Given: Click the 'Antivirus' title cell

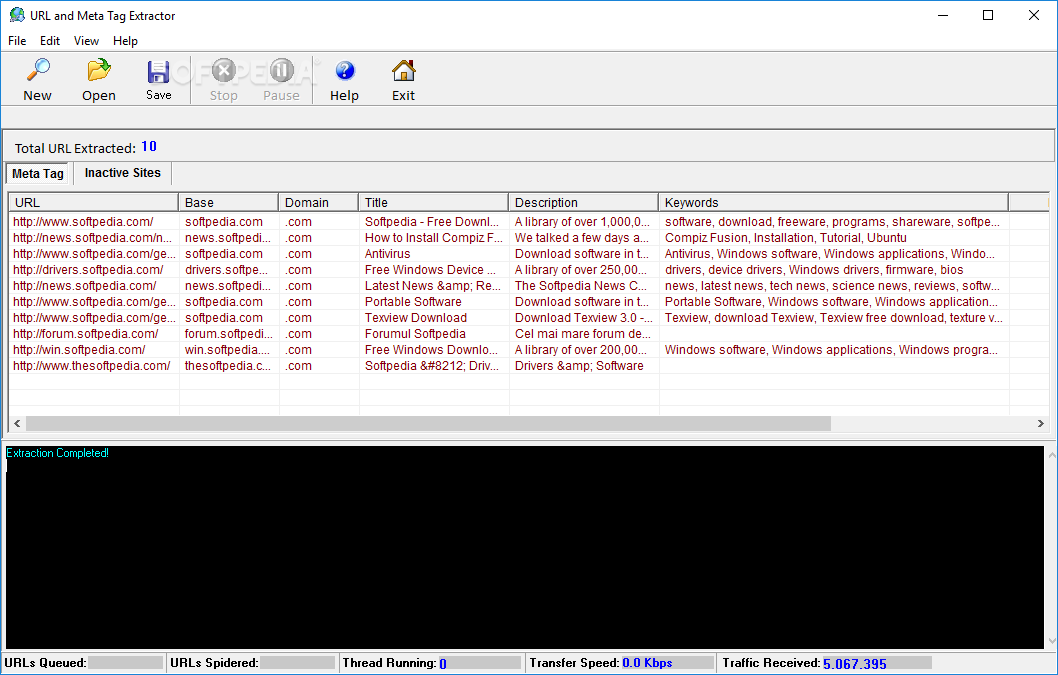Looking at the screenshot, I should (387, 254).
